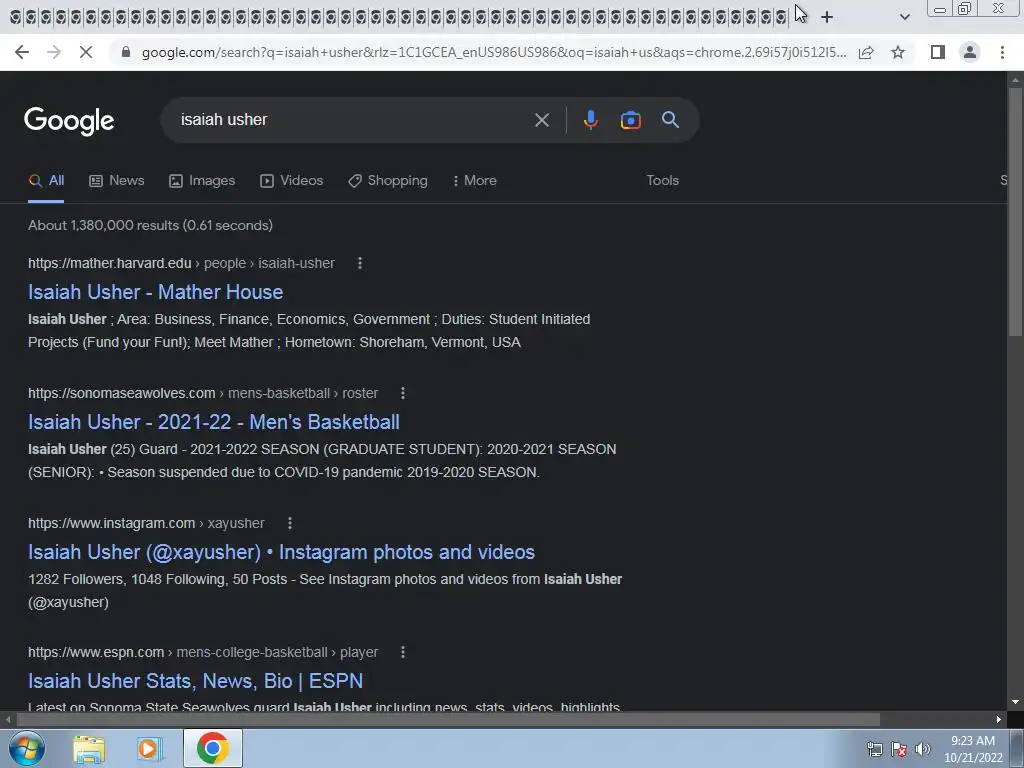The image size is (1024, 768).
Task: Select the All results tab
Action: (46, 181)
